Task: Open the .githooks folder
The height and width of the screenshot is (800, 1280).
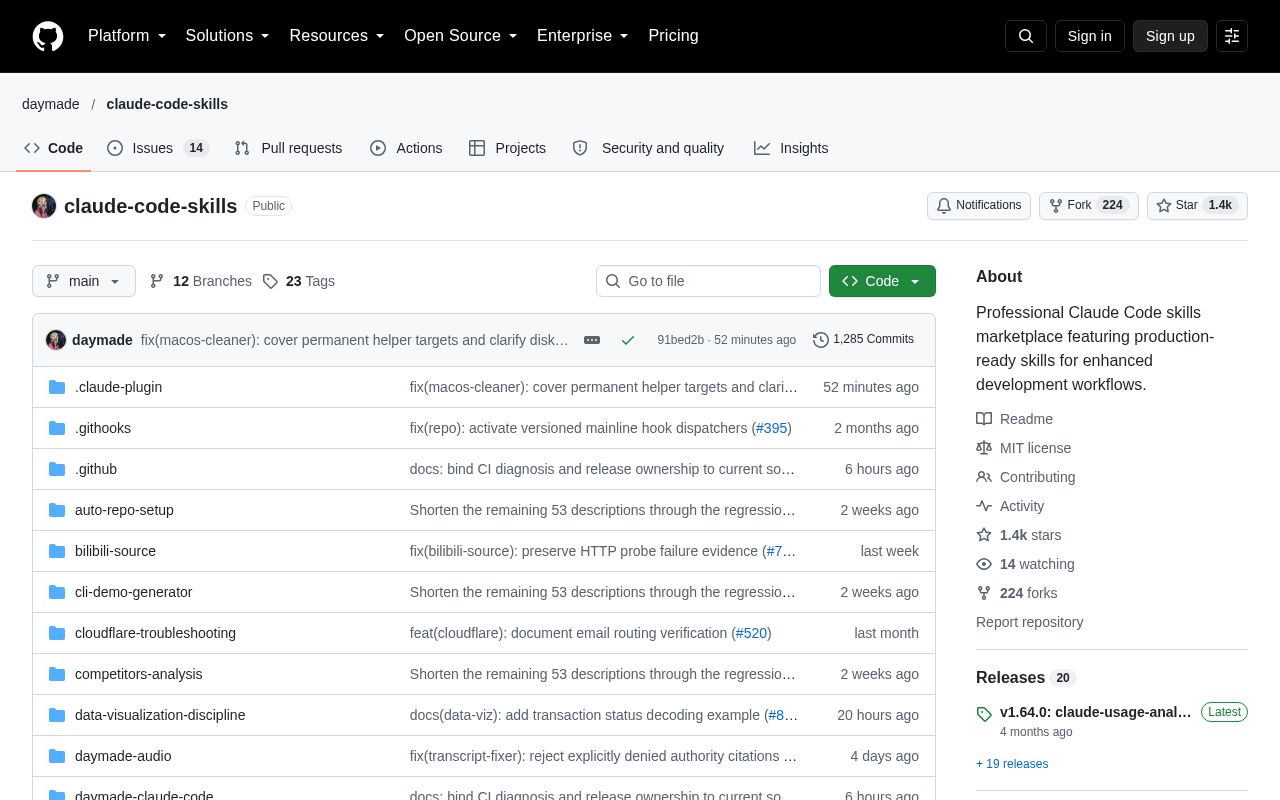Action: click(x=103, y=428)
